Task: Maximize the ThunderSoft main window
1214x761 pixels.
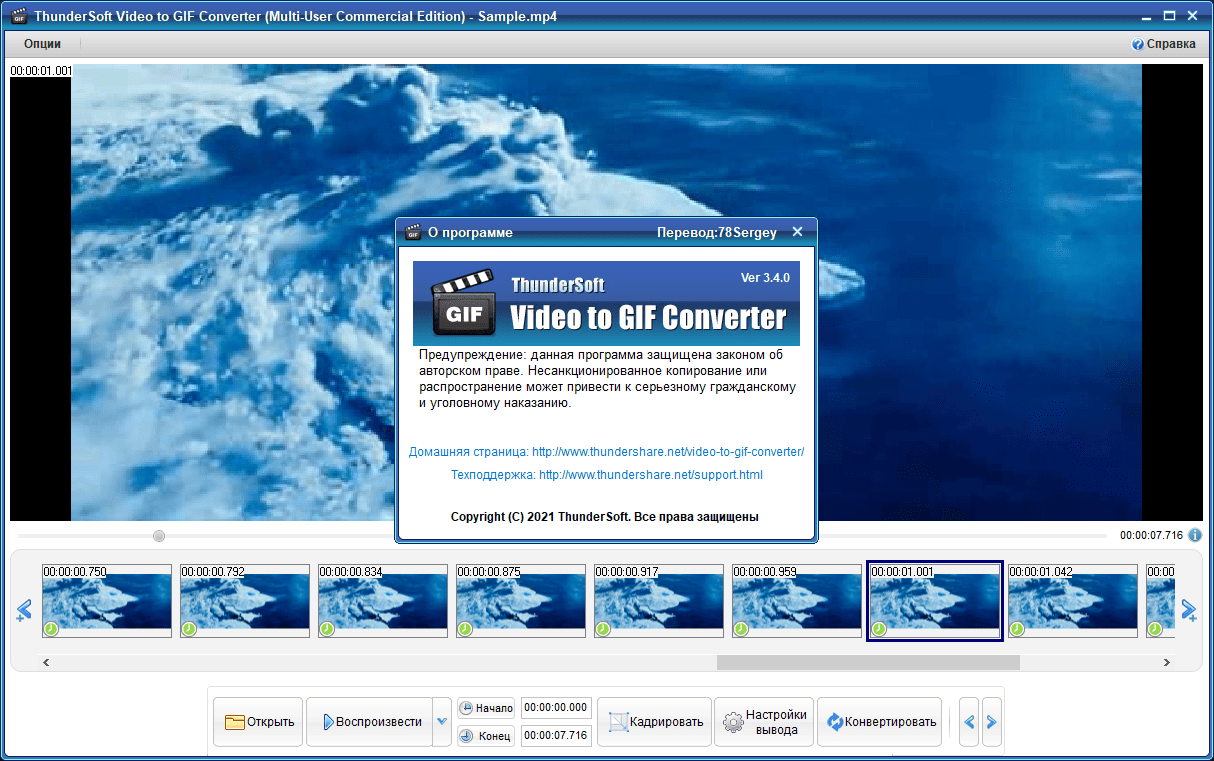Action: tap(1170, 16)
